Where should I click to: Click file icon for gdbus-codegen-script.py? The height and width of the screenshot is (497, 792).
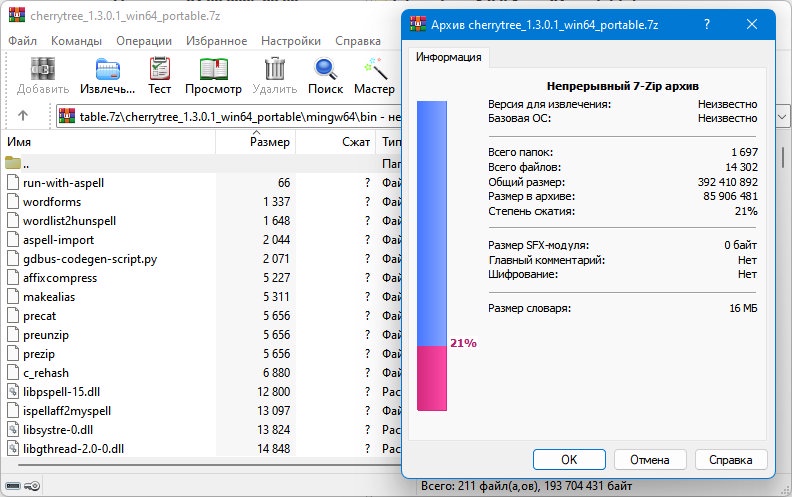tap(13, 259)
